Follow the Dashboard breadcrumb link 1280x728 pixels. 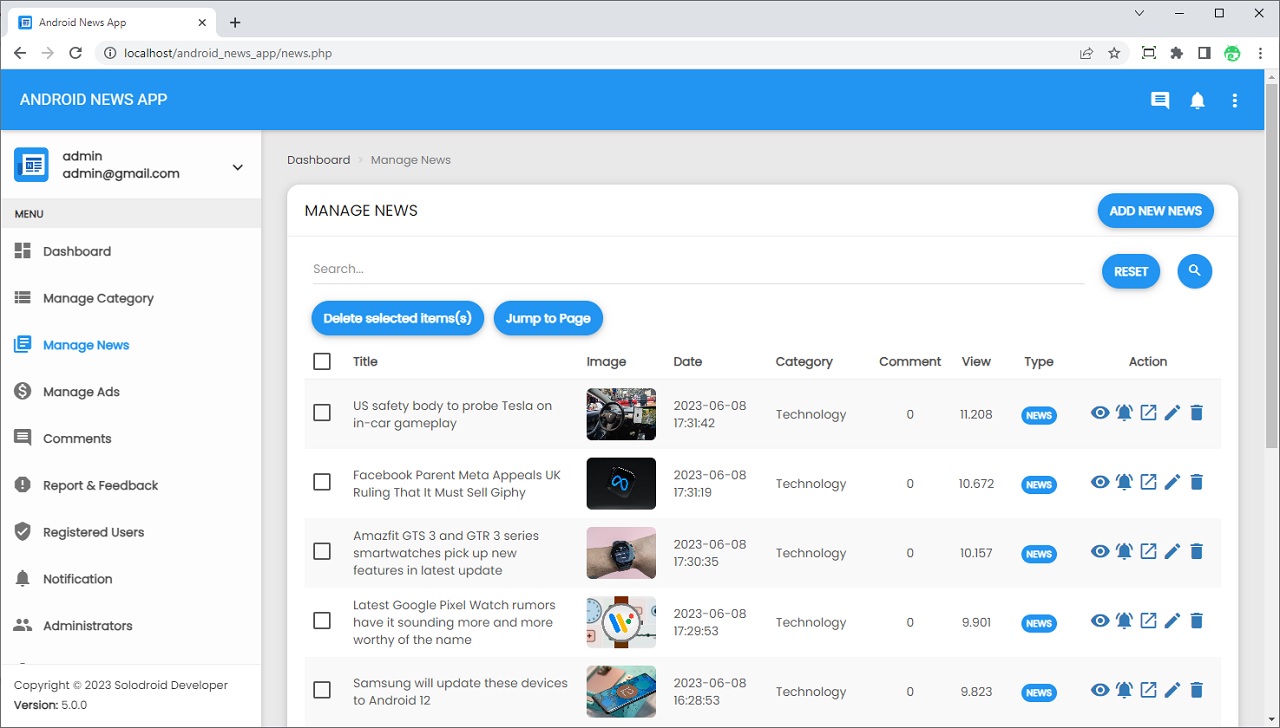(x=319, y=160)
